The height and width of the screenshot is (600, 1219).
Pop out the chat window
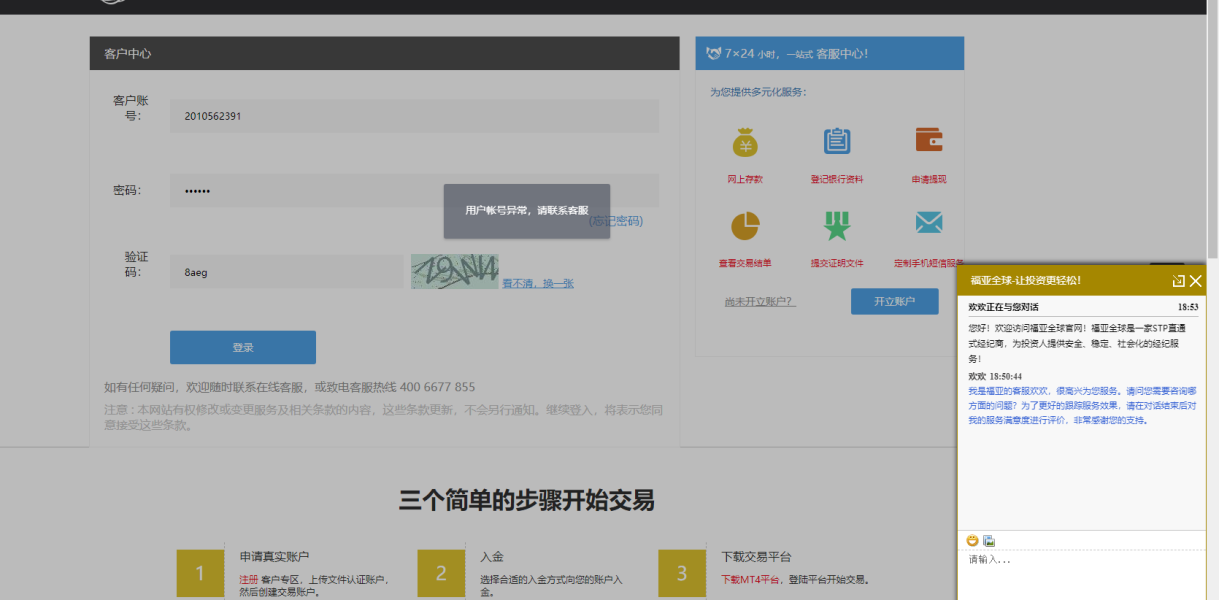(x=1178, y=281)
